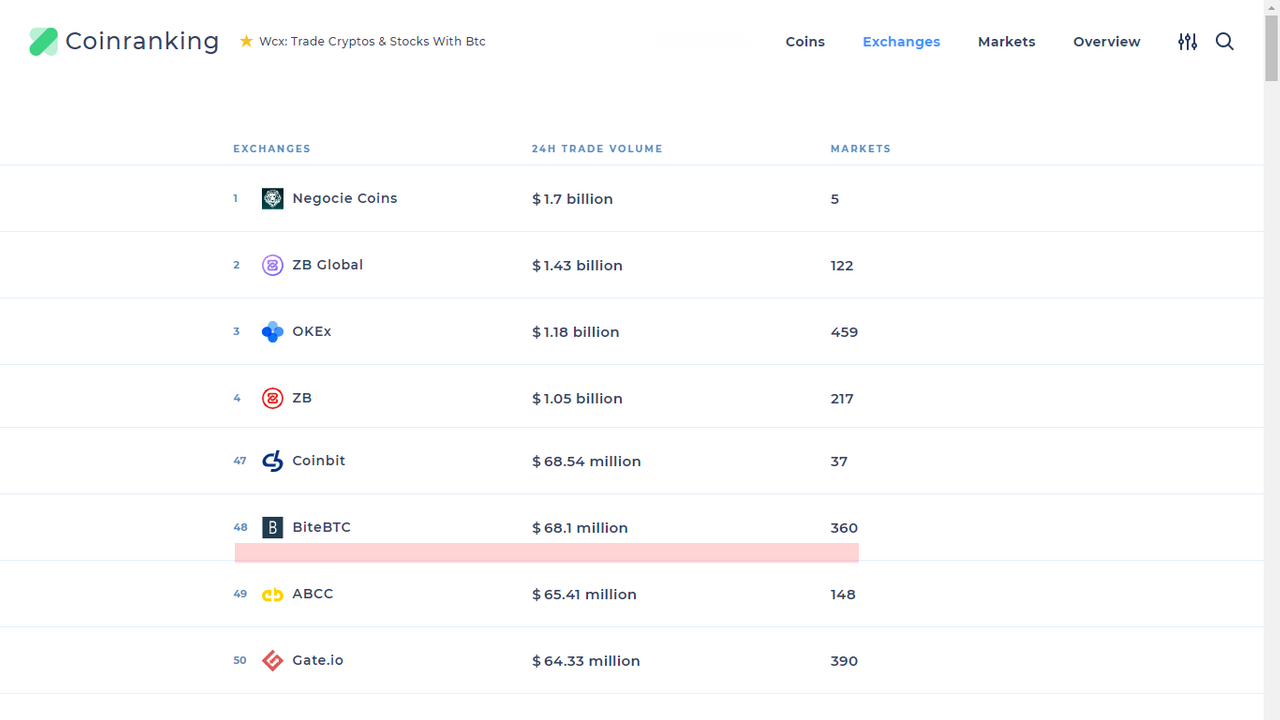Click the markets count 459
1280x720 pixels.
pyautogui.click(x=844, y=332)
